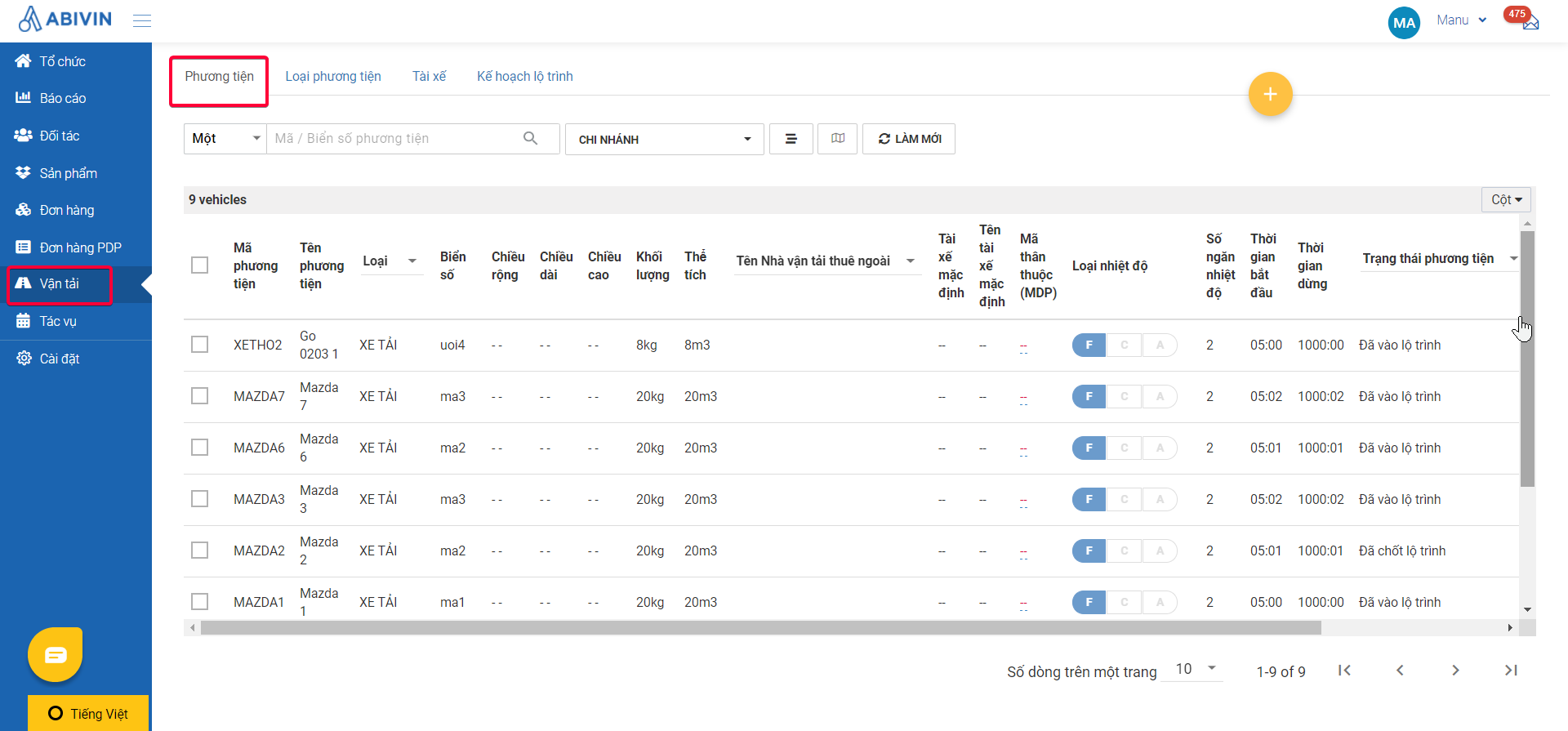Check the MAZDA2 row checkbox
This screenshot has height=731, width=1568.
[x=199, y=550]
